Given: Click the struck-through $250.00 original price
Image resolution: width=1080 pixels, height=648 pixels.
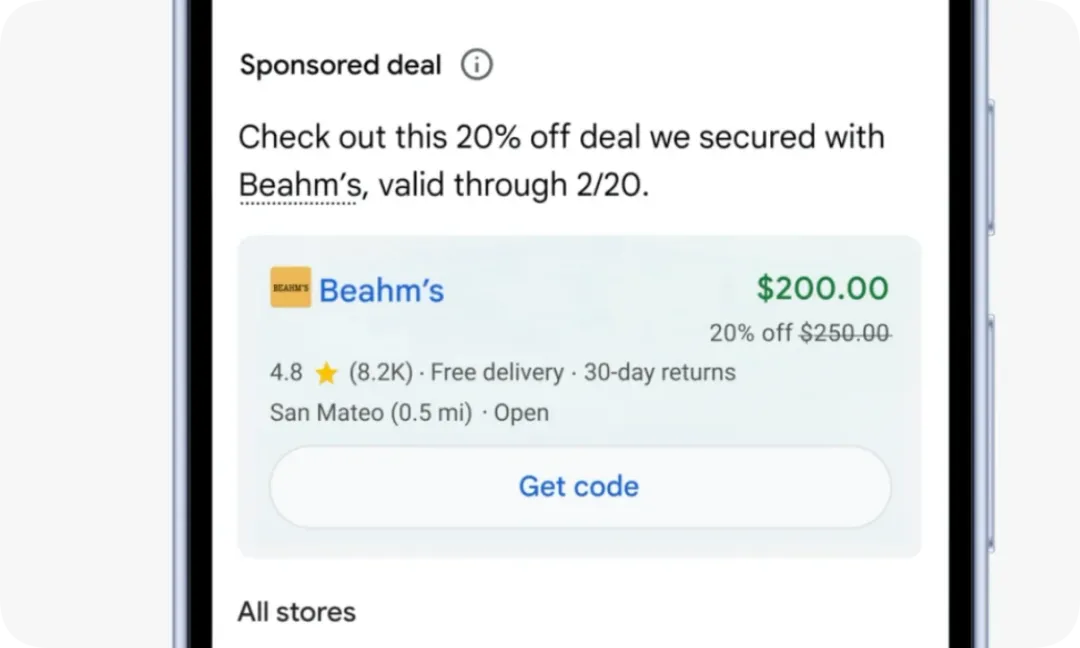Looking at the screenshot, I should [x=845, y=333].
